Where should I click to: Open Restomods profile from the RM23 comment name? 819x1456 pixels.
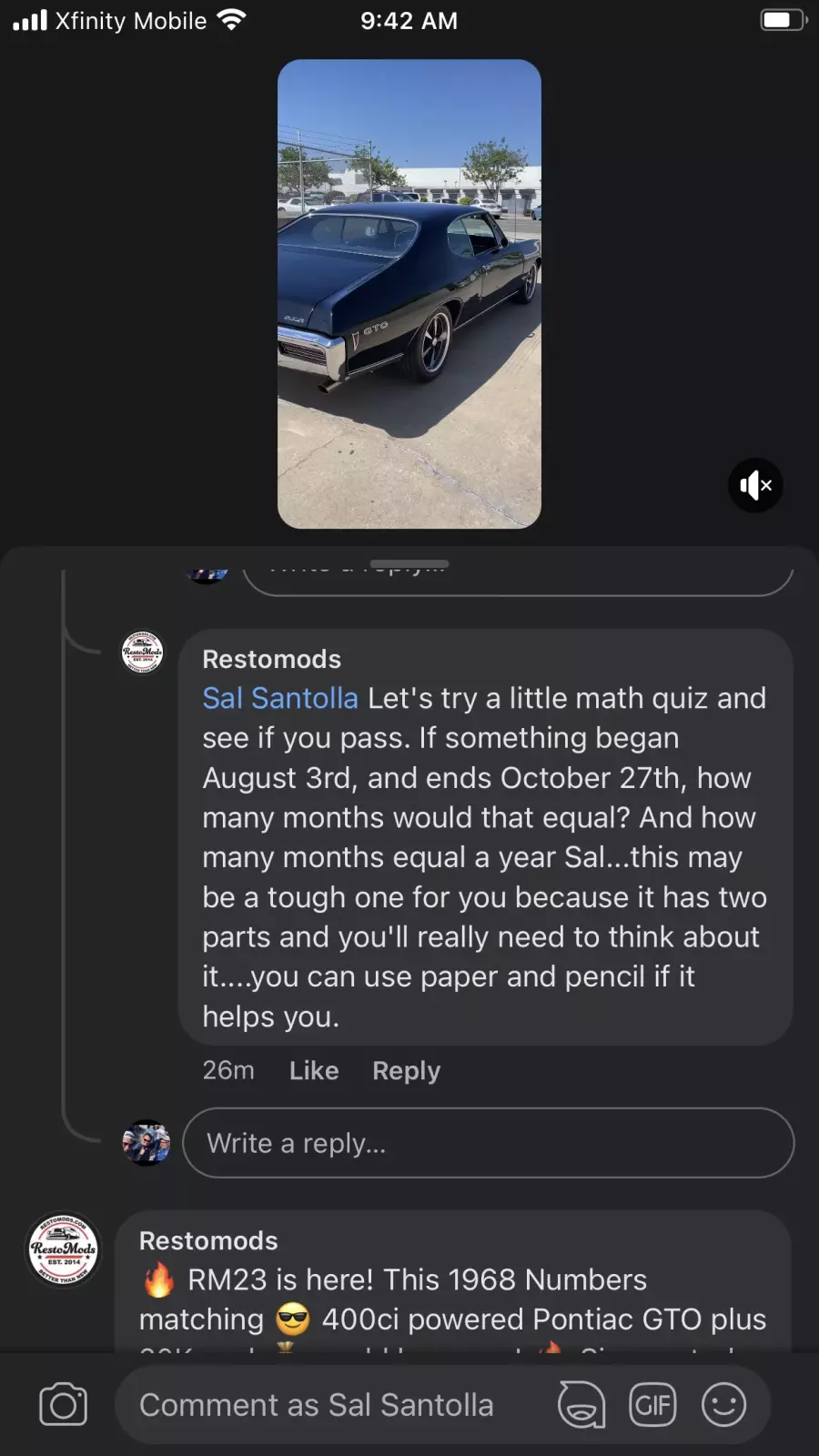[x=208, y=1240]
